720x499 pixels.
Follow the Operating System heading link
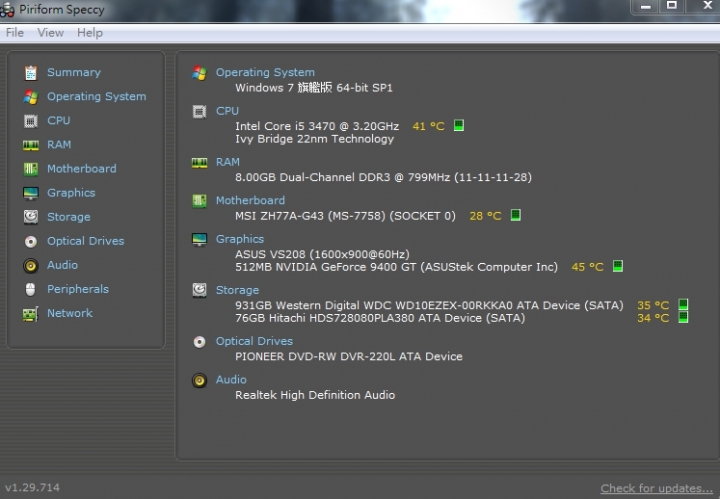(265, 73)
